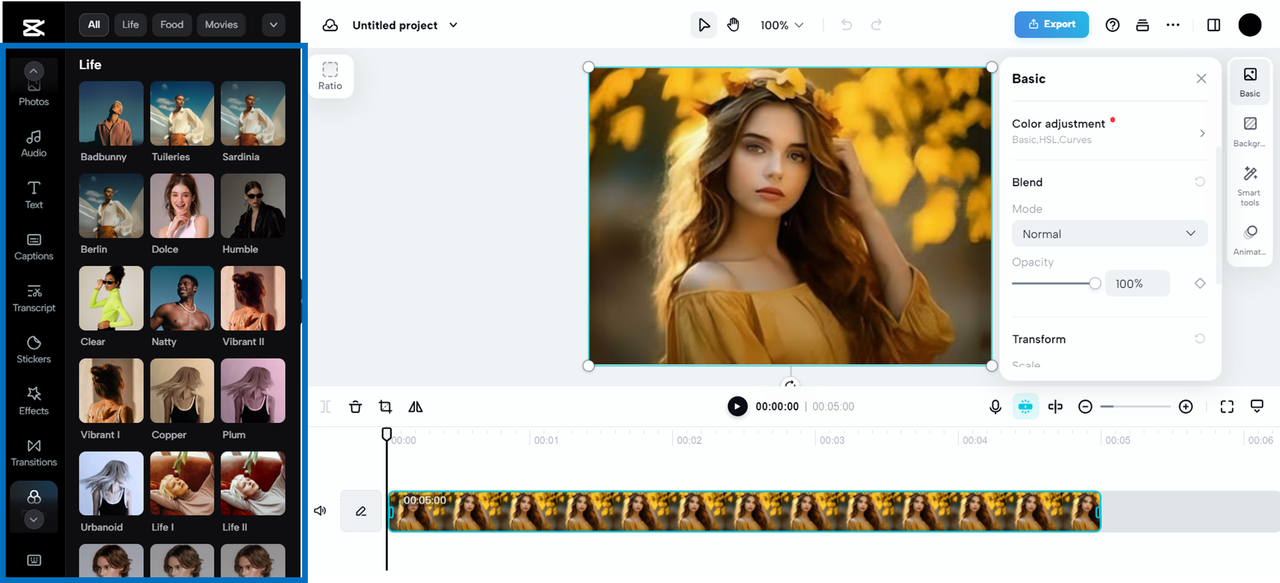Expand Color adjustment settings
Viewport: 1280px width, 583px height.
click(1109, 131)
